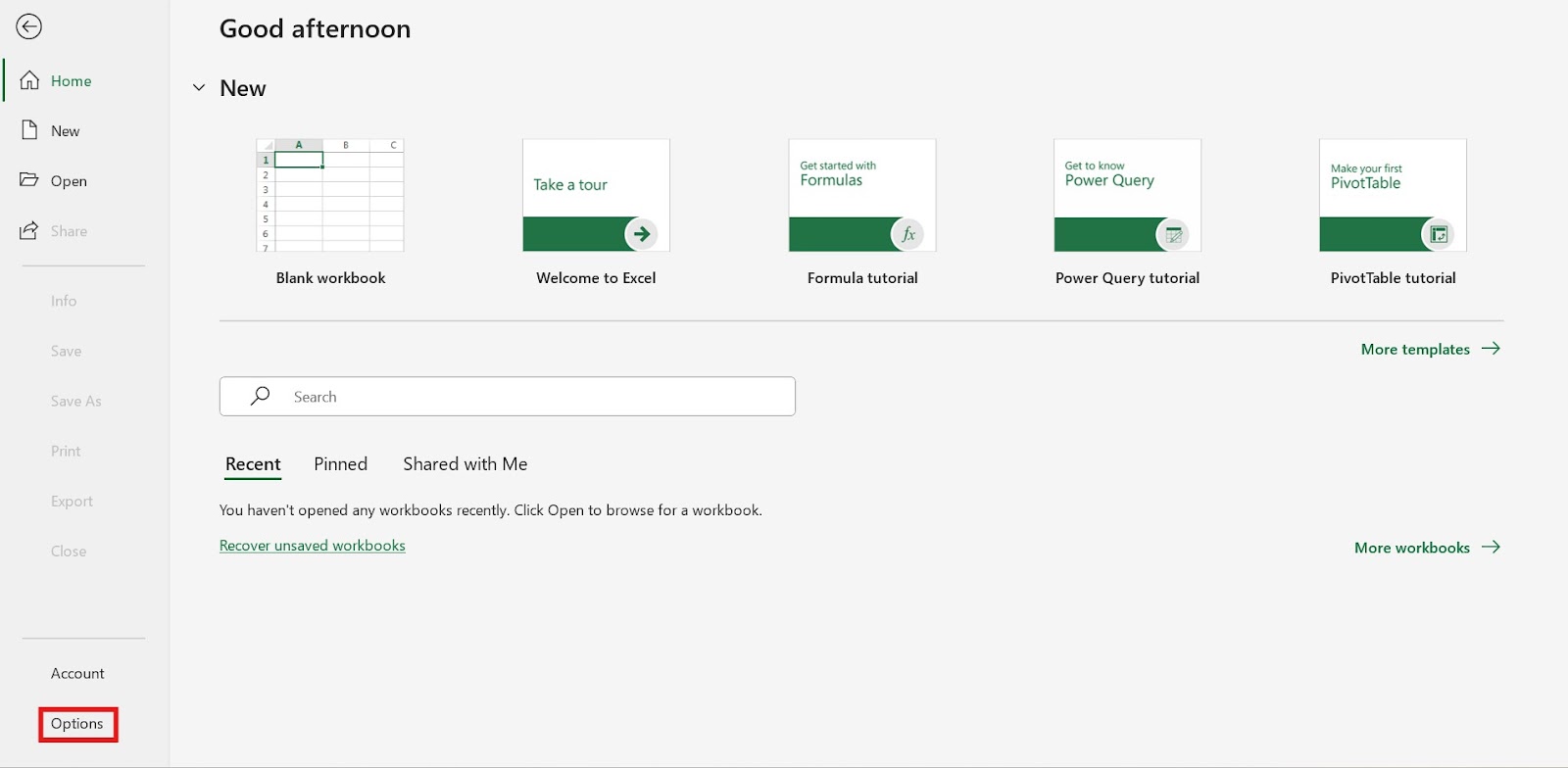Screen dimensions: 1568x768
Task: Open Excel Options
Action: click(77, 724)
